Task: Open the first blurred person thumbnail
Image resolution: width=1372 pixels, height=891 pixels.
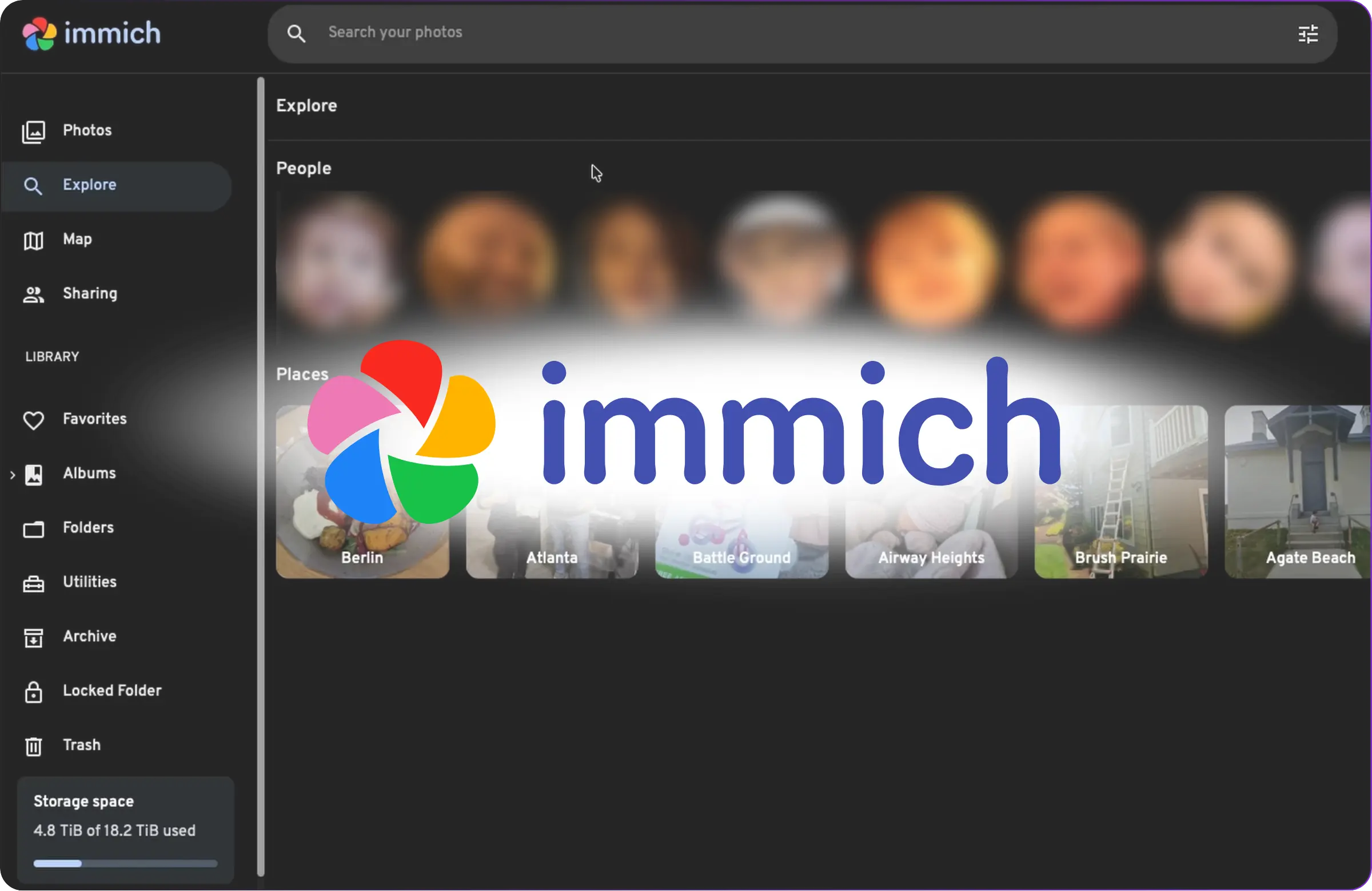Action: click(x=341, y=262)
